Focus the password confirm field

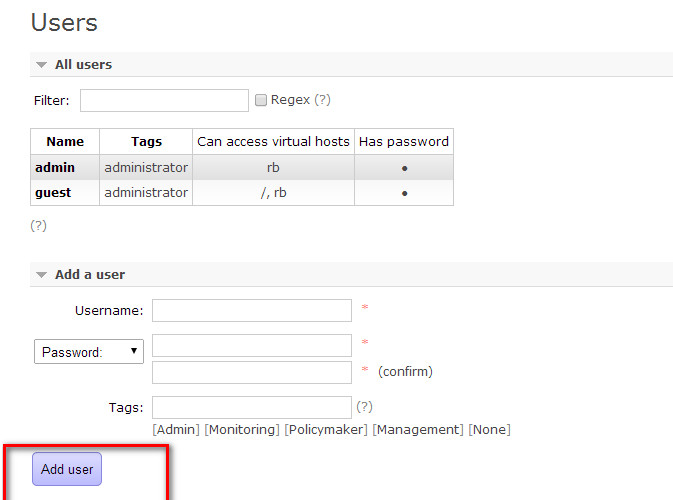[x=252, y=372]
